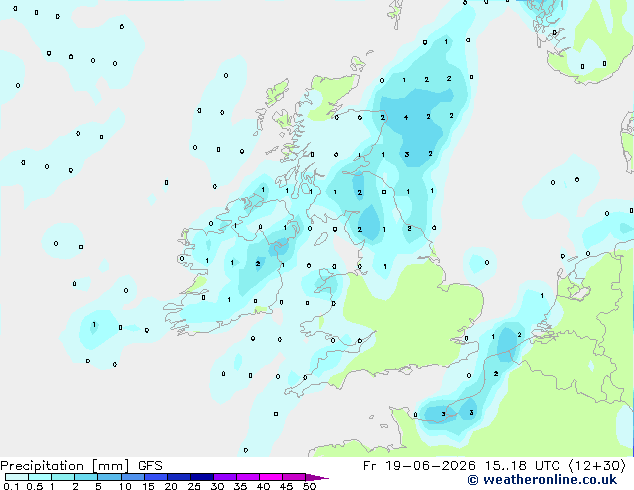Click the legend swatch between 30 and 35
The image size is (634, 490).
(x=225, y=477)
